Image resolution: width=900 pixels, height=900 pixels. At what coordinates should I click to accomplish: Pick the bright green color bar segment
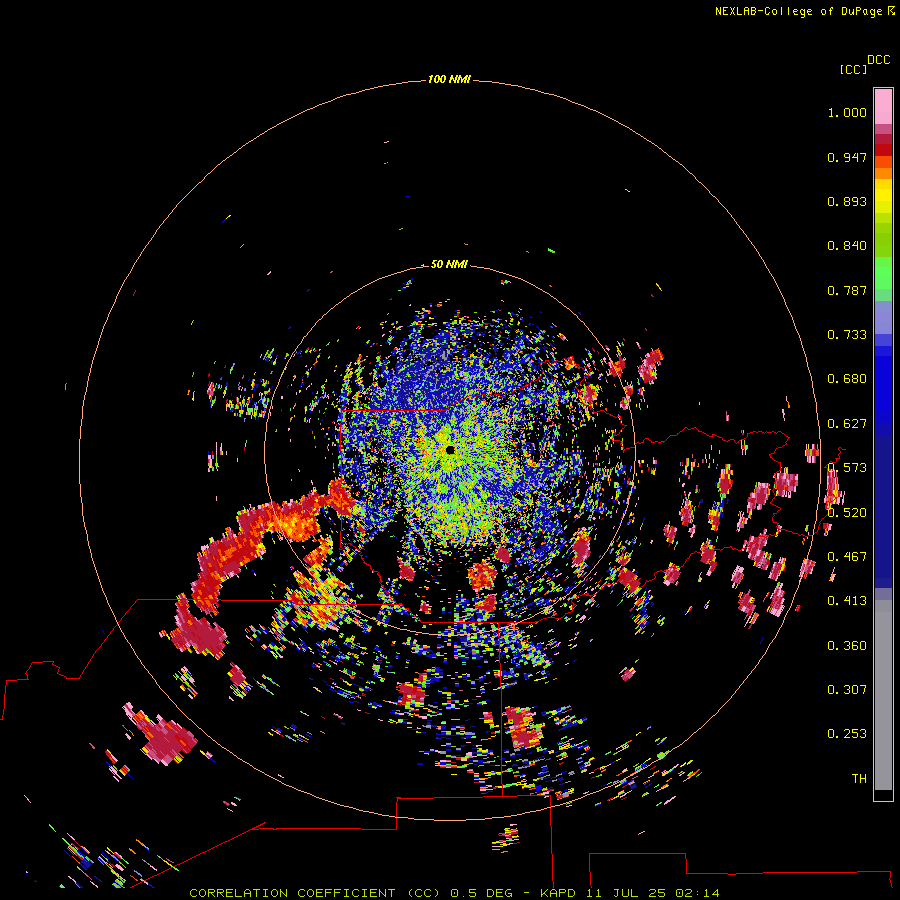point(883,273)
